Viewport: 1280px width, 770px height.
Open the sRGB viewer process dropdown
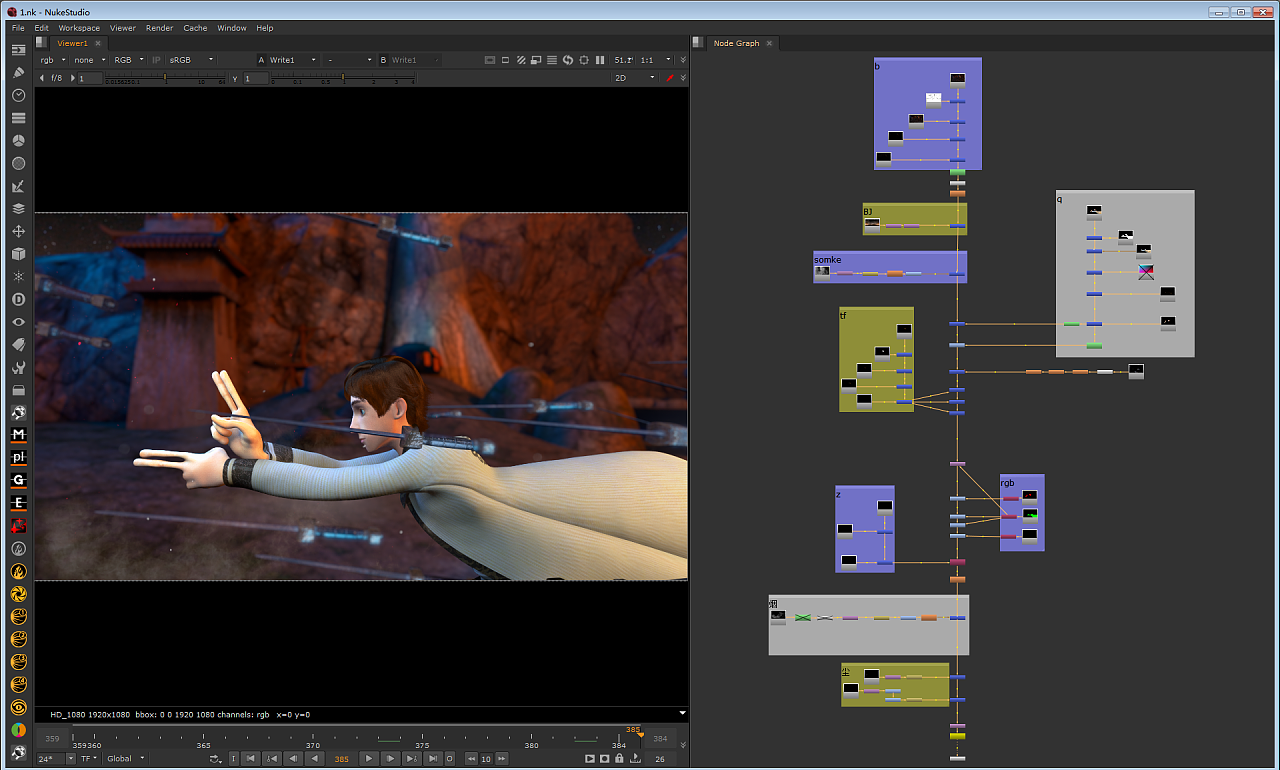tap(191, 60)
